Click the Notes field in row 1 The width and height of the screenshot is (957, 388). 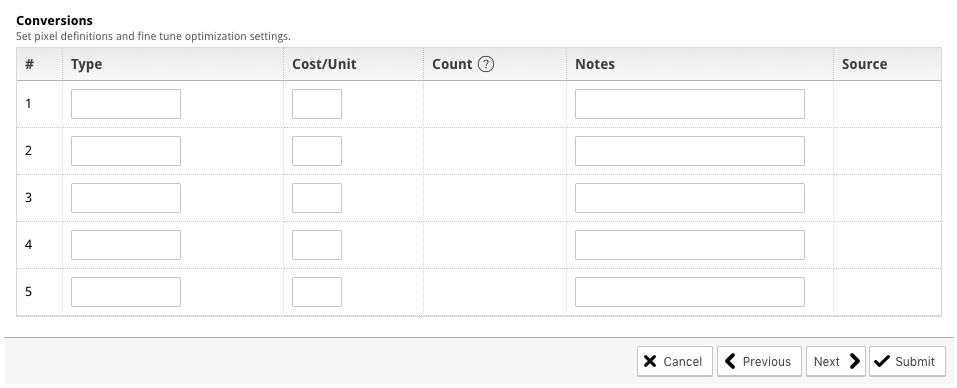click(690, 104)
